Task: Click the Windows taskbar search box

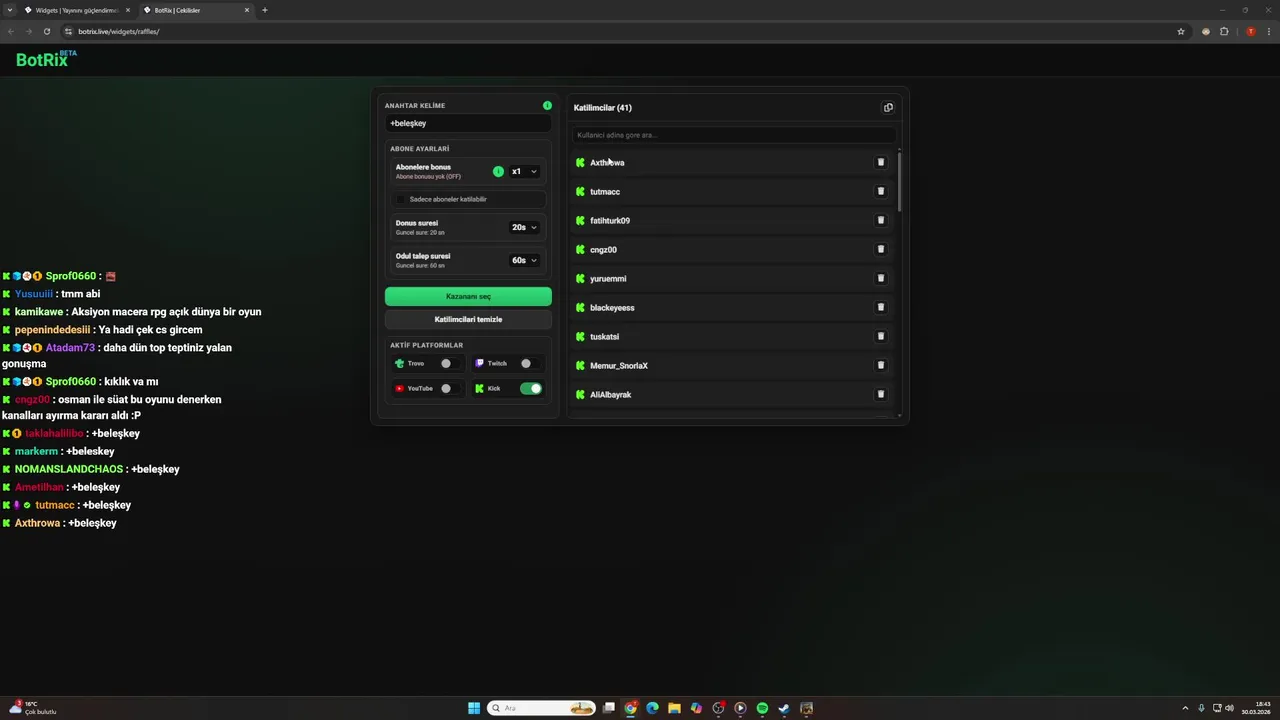Action: 542,708
